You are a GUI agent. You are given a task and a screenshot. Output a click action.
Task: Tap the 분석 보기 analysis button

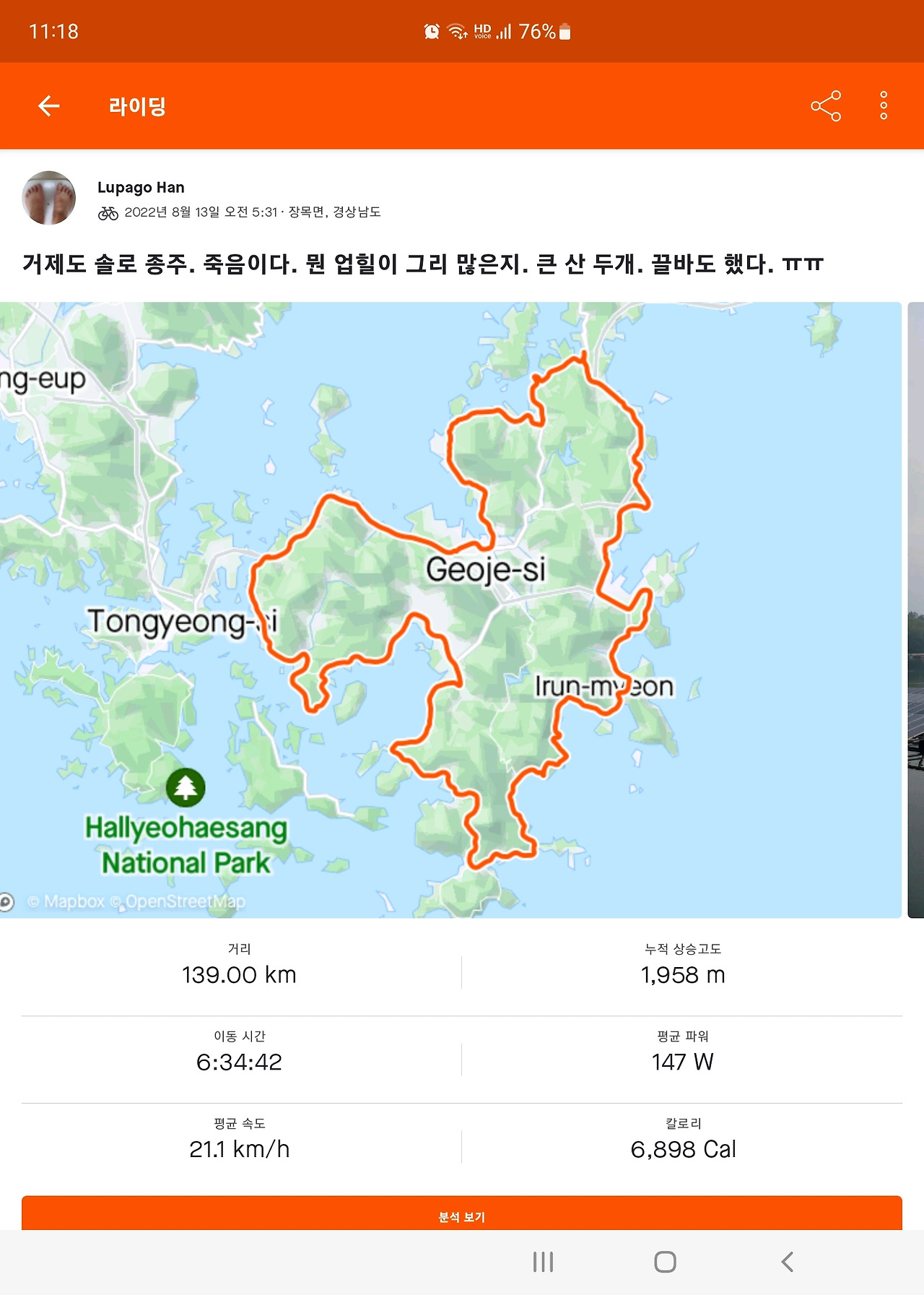[462, 1216]
